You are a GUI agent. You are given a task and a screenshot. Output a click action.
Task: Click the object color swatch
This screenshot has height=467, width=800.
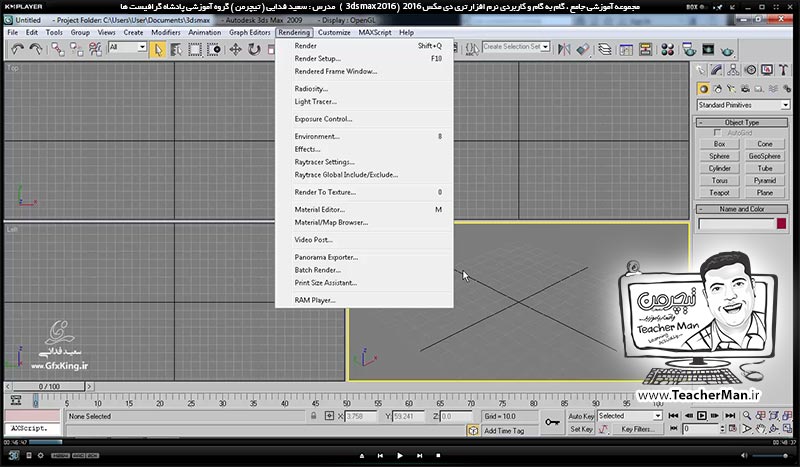coord(781,224)
